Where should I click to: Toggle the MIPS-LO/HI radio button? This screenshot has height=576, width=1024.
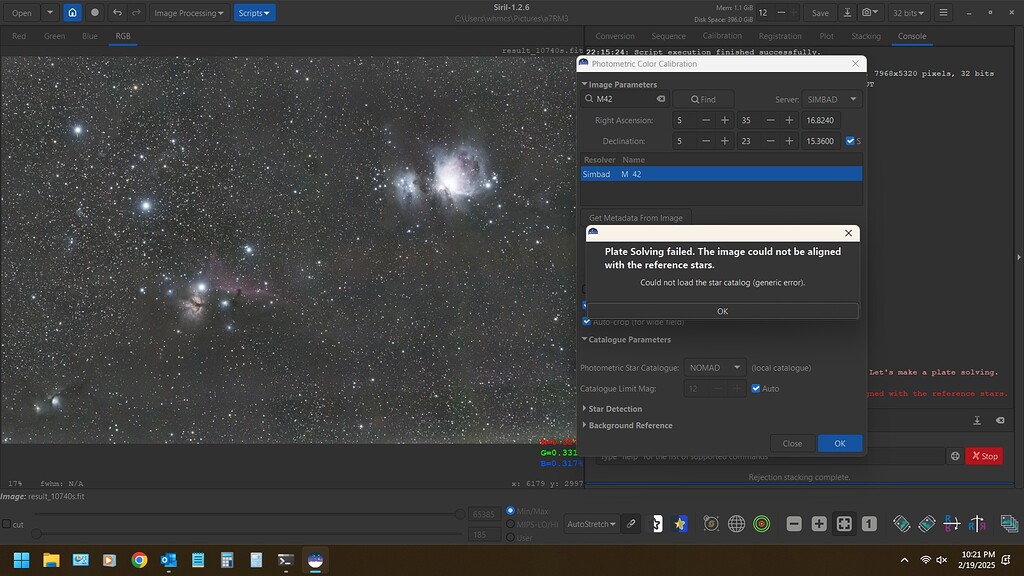click(510, 522)
